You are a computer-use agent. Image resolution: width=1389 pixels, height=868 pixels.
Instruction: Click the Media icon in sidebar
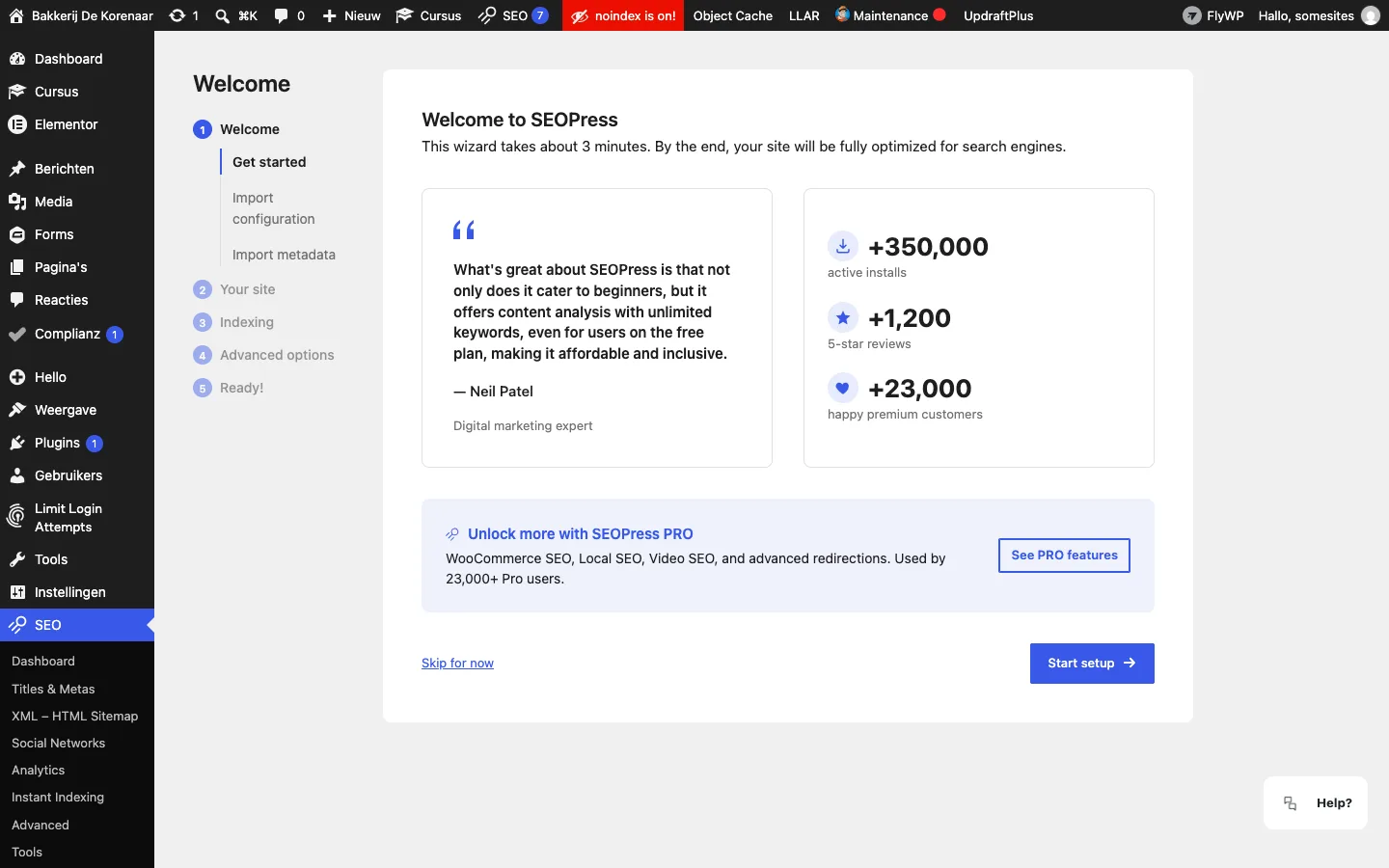[17, 202]
